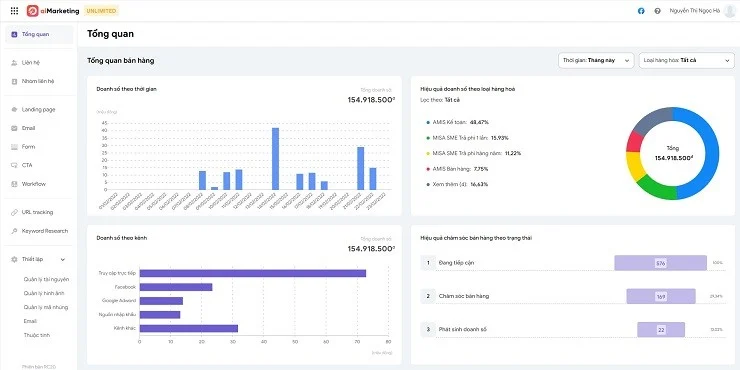Click the Landing page icon
This screenshot has width=740, height=370.
(14, 109)
